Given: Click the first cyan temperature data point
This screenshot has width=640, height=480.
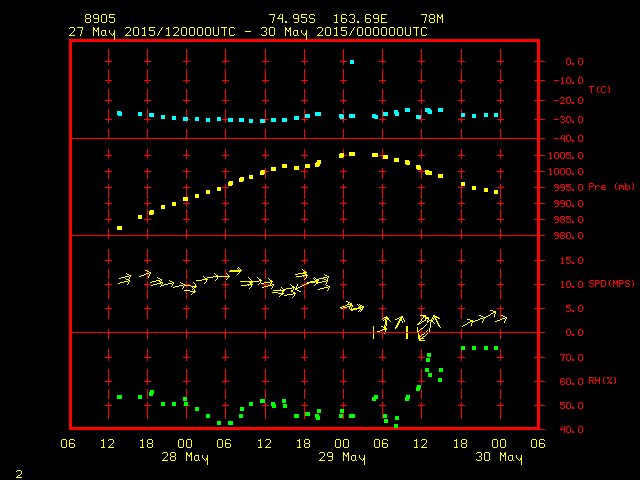Looking at the screenshot, I should click(120, 113).
